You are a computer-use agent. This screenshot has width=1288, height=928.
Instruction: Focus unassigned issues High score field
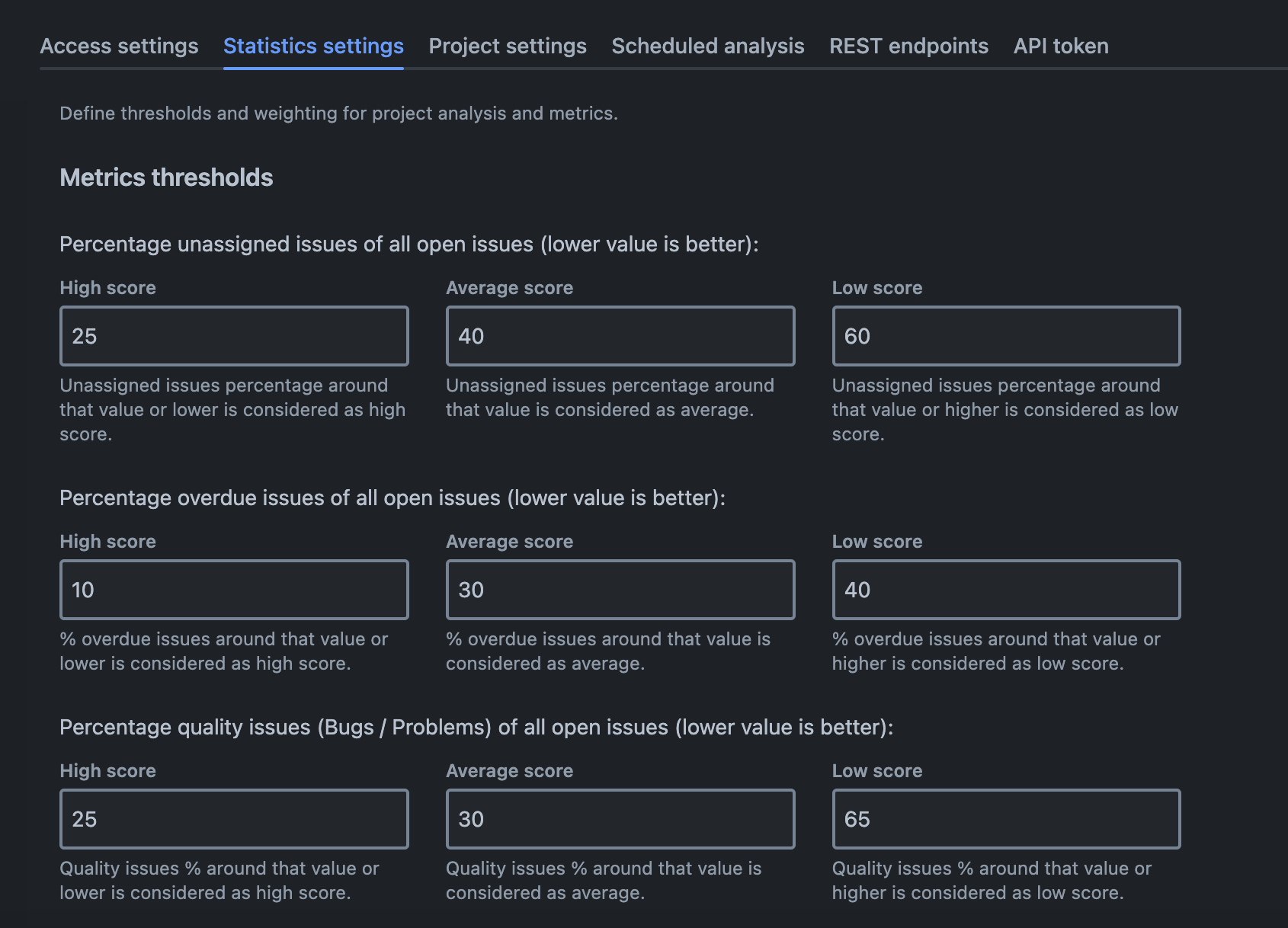(234, 336)
